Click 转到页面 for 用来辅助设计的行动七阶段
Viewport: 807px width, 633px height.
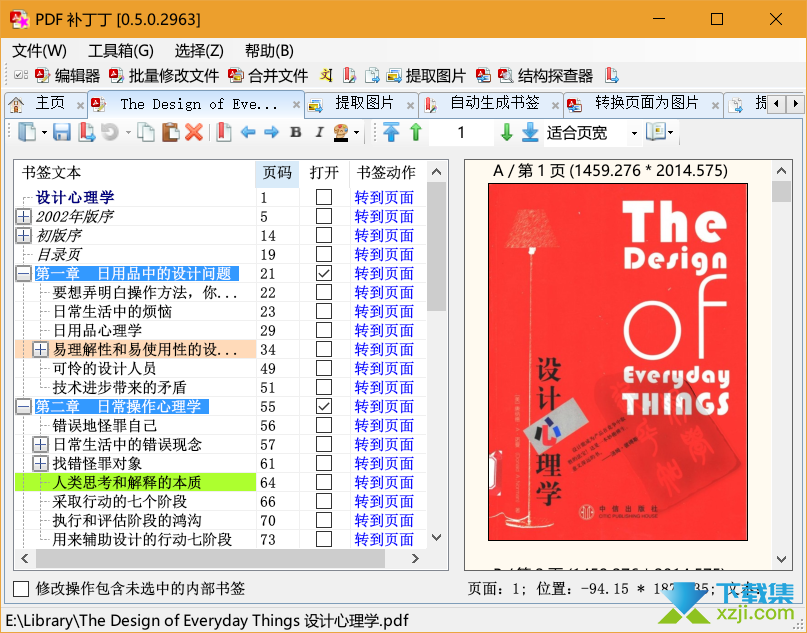[384, 539]
